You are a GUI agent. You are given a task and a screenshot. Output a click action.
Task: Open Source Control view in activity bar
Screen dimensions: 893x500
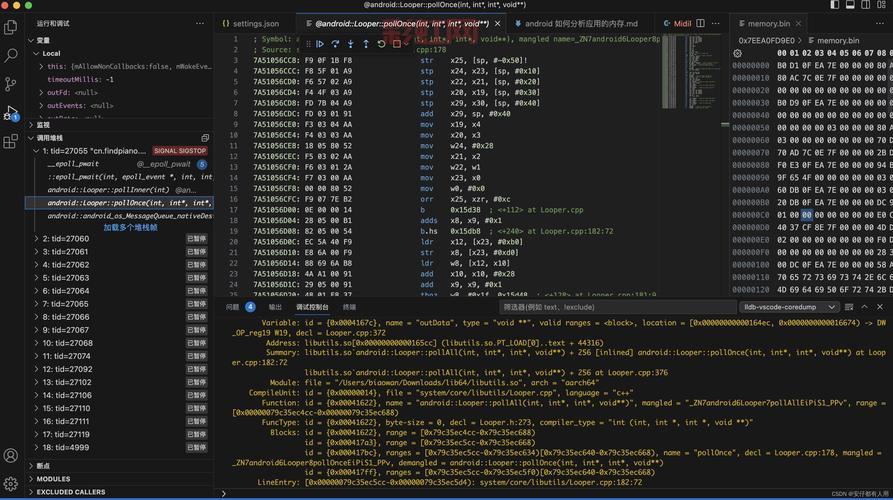tap(10, 84)
